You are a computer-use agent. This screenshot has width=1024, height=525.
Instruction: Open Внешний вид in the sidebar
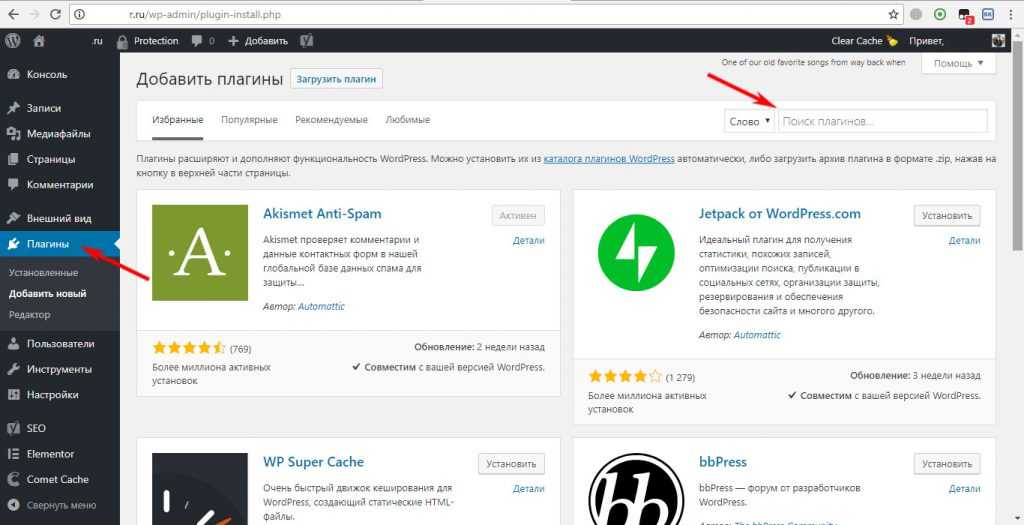point(59,218)
